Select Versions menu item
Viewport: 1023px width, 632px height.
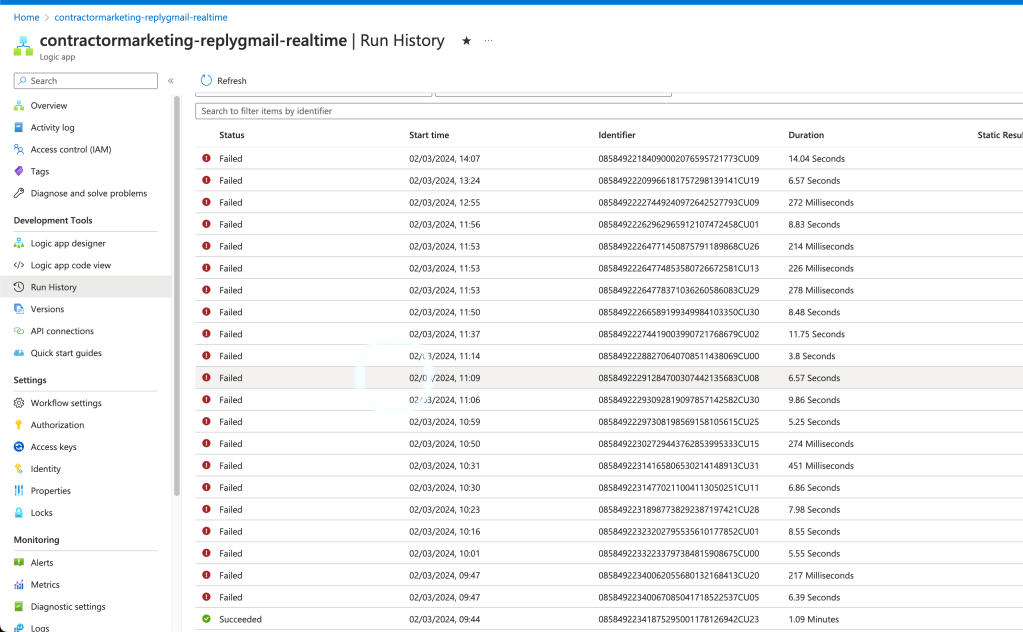[47, 309]
